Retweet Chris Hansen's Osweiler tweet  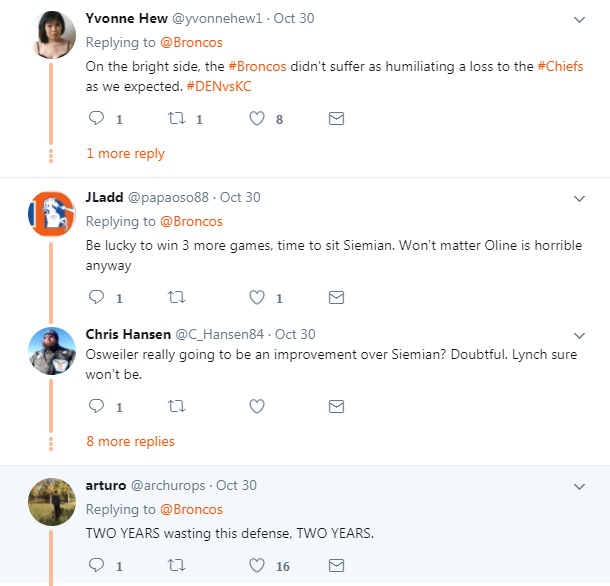tap(177, 406)
